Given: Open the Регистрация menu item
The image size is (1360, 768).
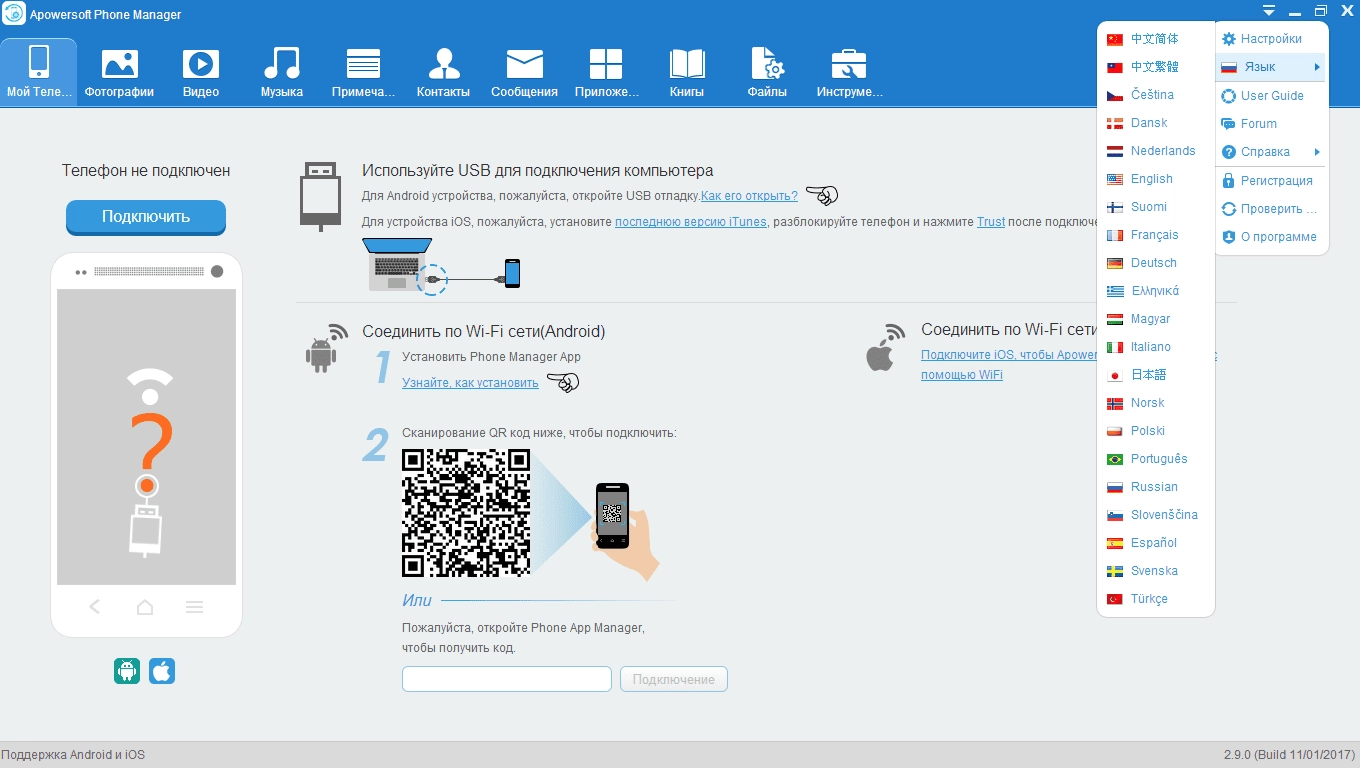Looking at the screenshot, I should coord(1270,181).
